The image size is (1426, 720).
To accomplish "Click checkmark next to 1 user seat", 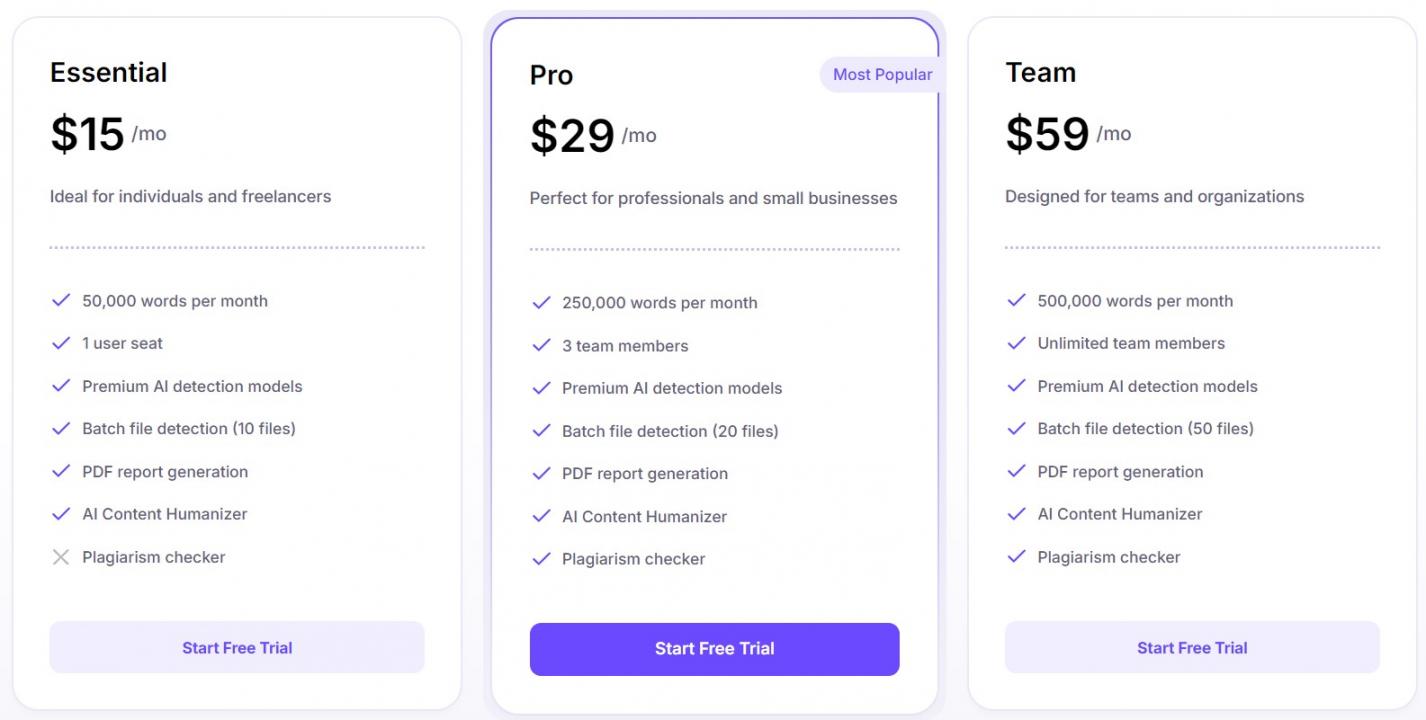I will 61,343.
